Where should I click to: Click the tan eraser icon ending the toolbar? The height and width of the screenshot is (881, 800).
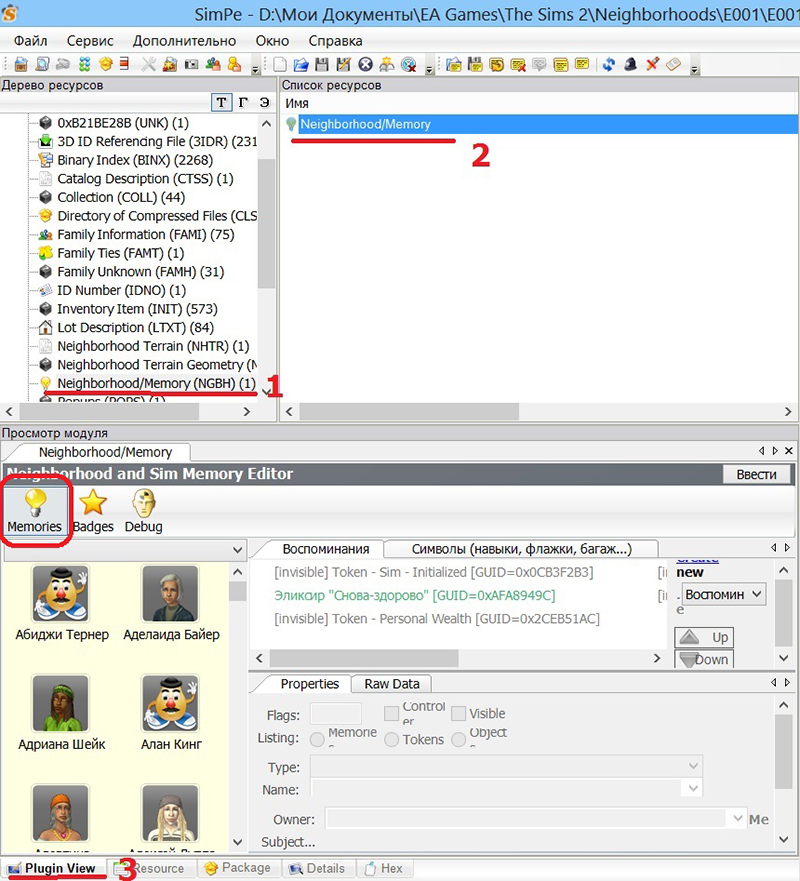(673, 65)
